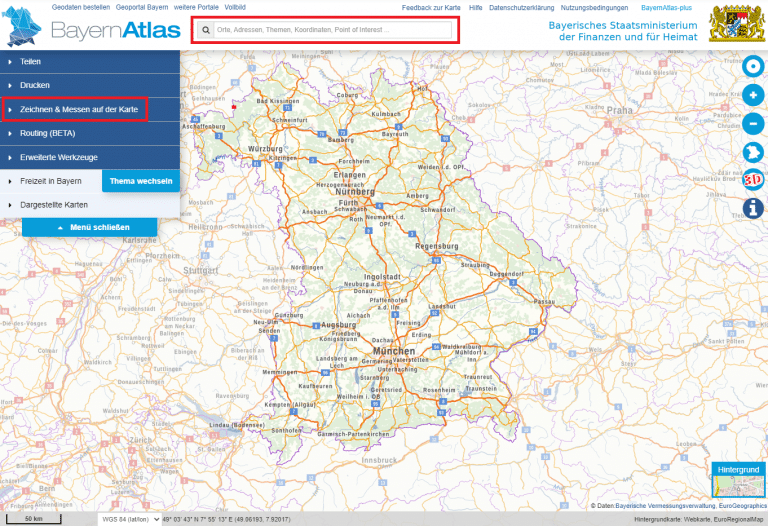Click the Würzburg label on the map
Viewport: 768px width, 526px height.
[x=265, y=149]
